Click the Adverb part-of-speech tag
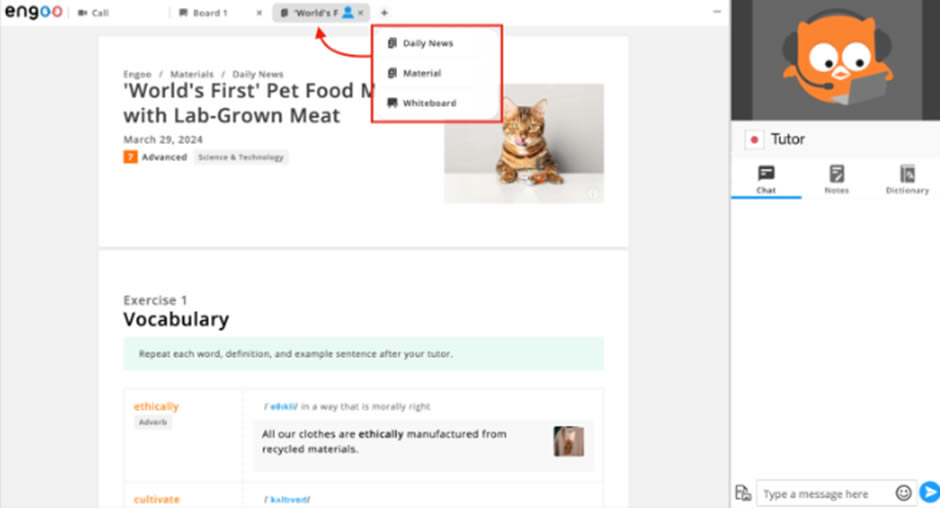This screenshot has height=508, width=940. coord(153,422)
